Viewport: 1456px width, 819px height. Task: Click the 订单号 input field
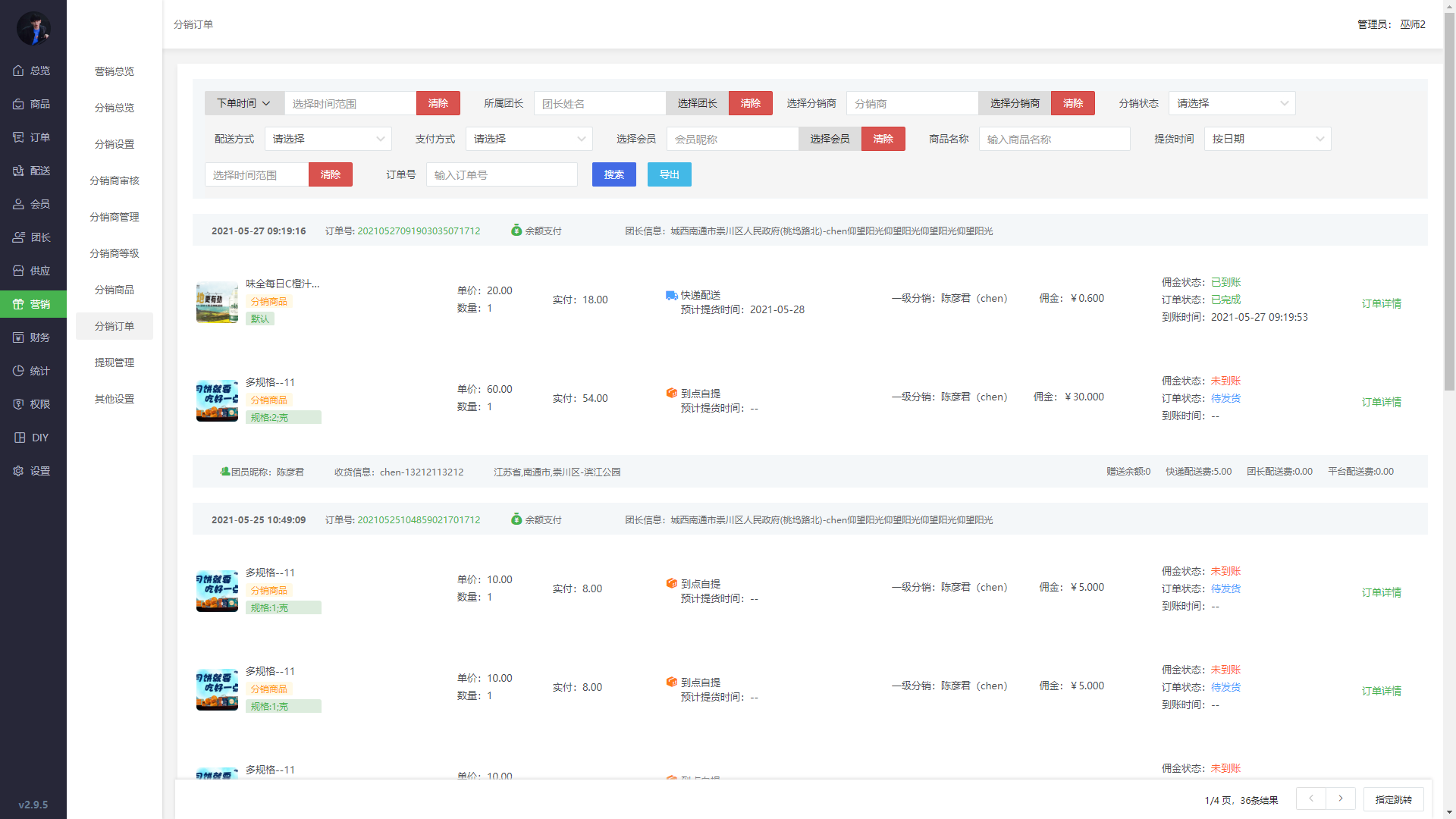[501, 174]
